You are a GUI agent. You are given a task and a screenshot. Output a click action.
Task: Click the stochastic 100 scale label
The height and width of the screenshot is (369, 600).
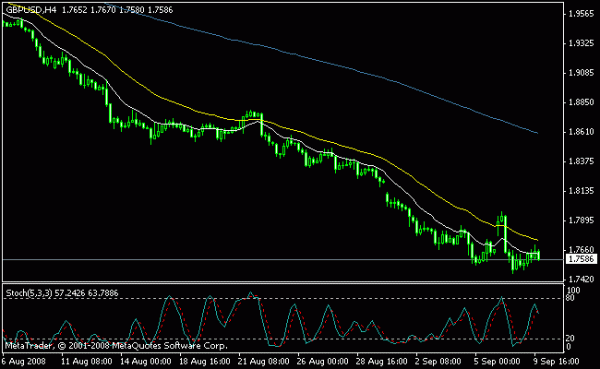573,291
